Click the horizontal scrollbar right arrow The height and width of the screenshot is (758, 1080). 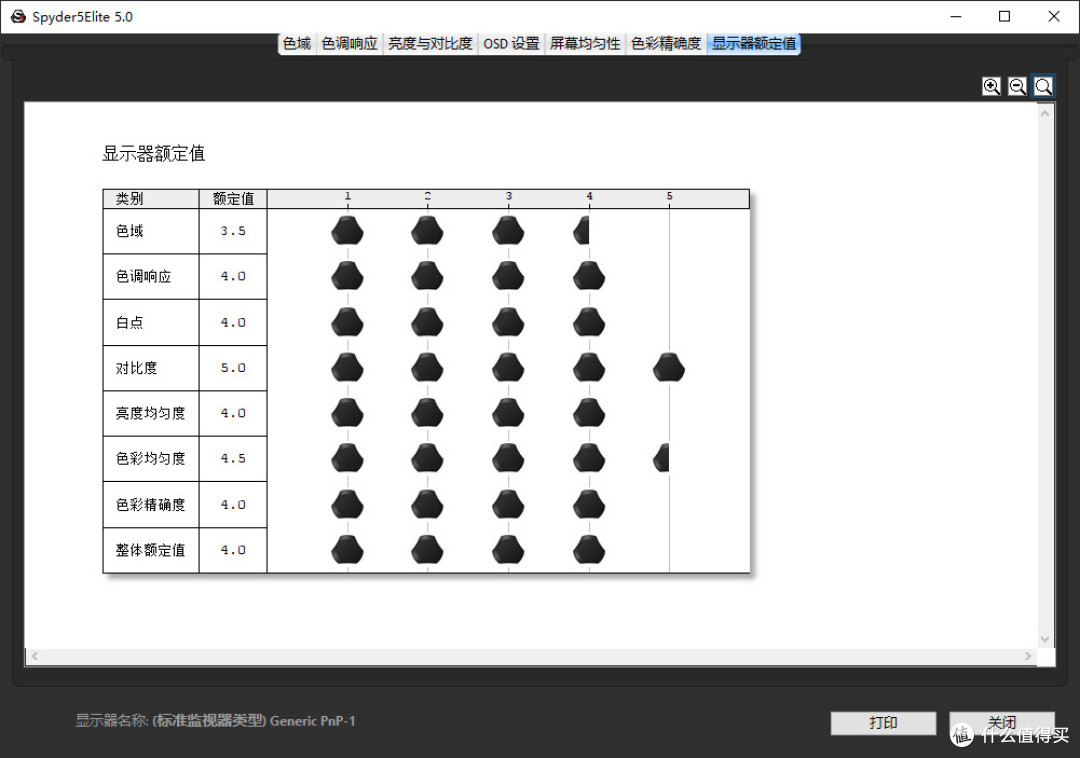1028,656
